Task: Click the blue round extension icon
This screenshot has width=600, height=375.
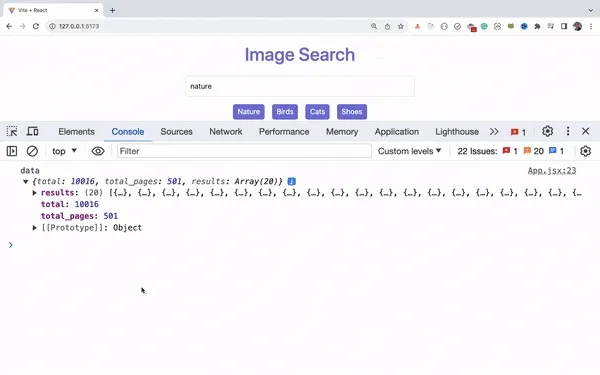Action: (x=524, y=26)
